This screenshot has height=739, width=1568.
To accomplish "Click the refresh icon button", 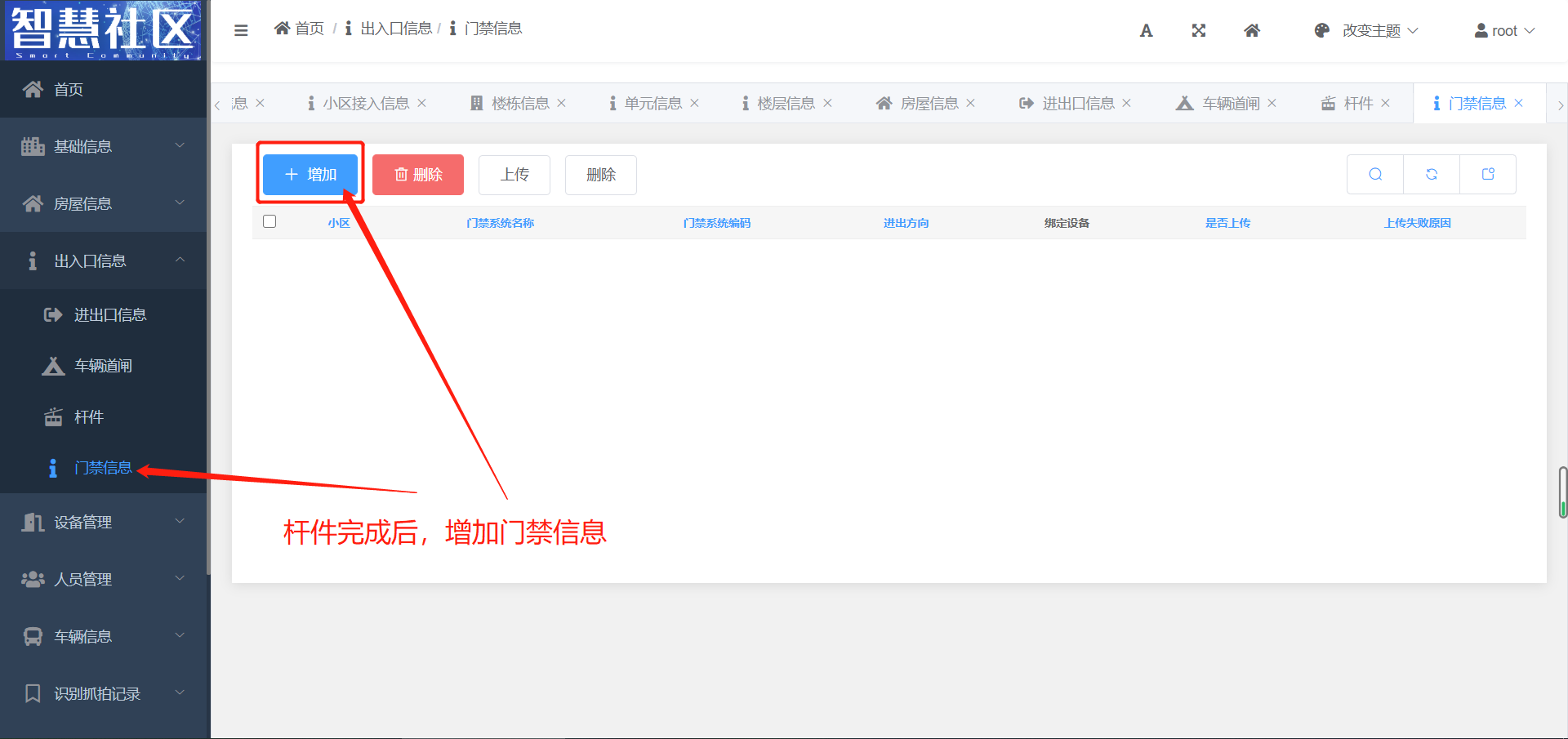I will click(1432, 174).
